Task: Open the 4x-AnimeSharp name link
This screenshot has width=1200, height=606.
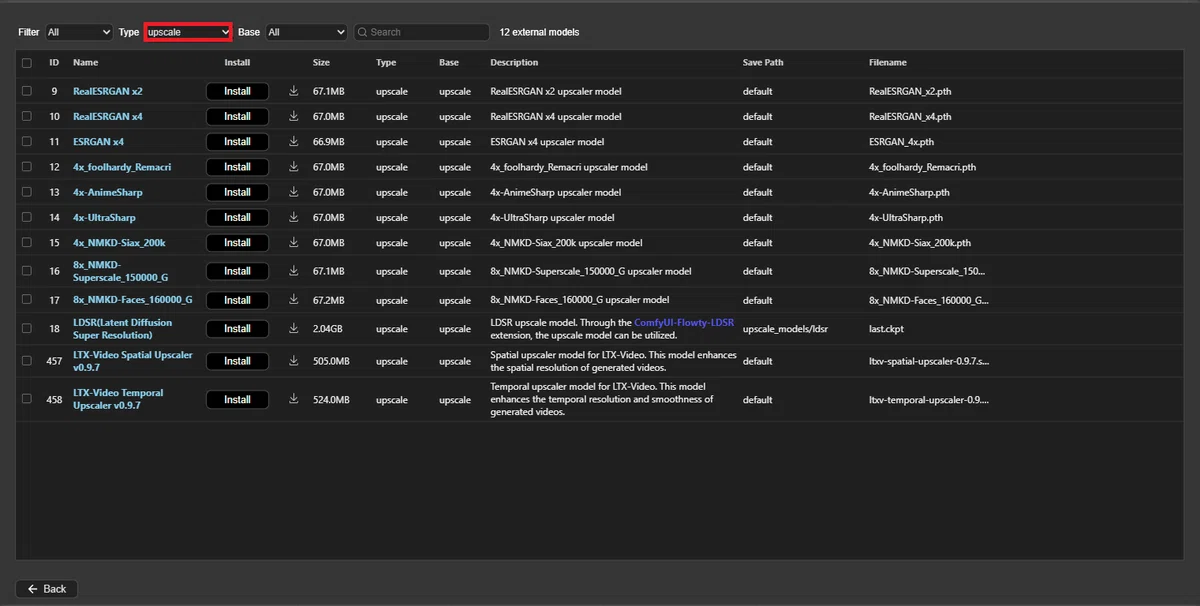Action: pos(108,192)
